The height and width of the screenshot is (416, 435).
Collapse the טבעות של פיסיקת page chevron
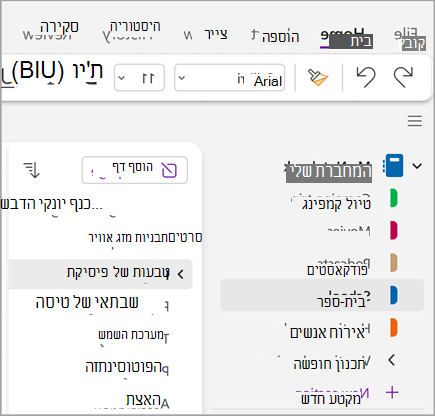click(181, 274)
